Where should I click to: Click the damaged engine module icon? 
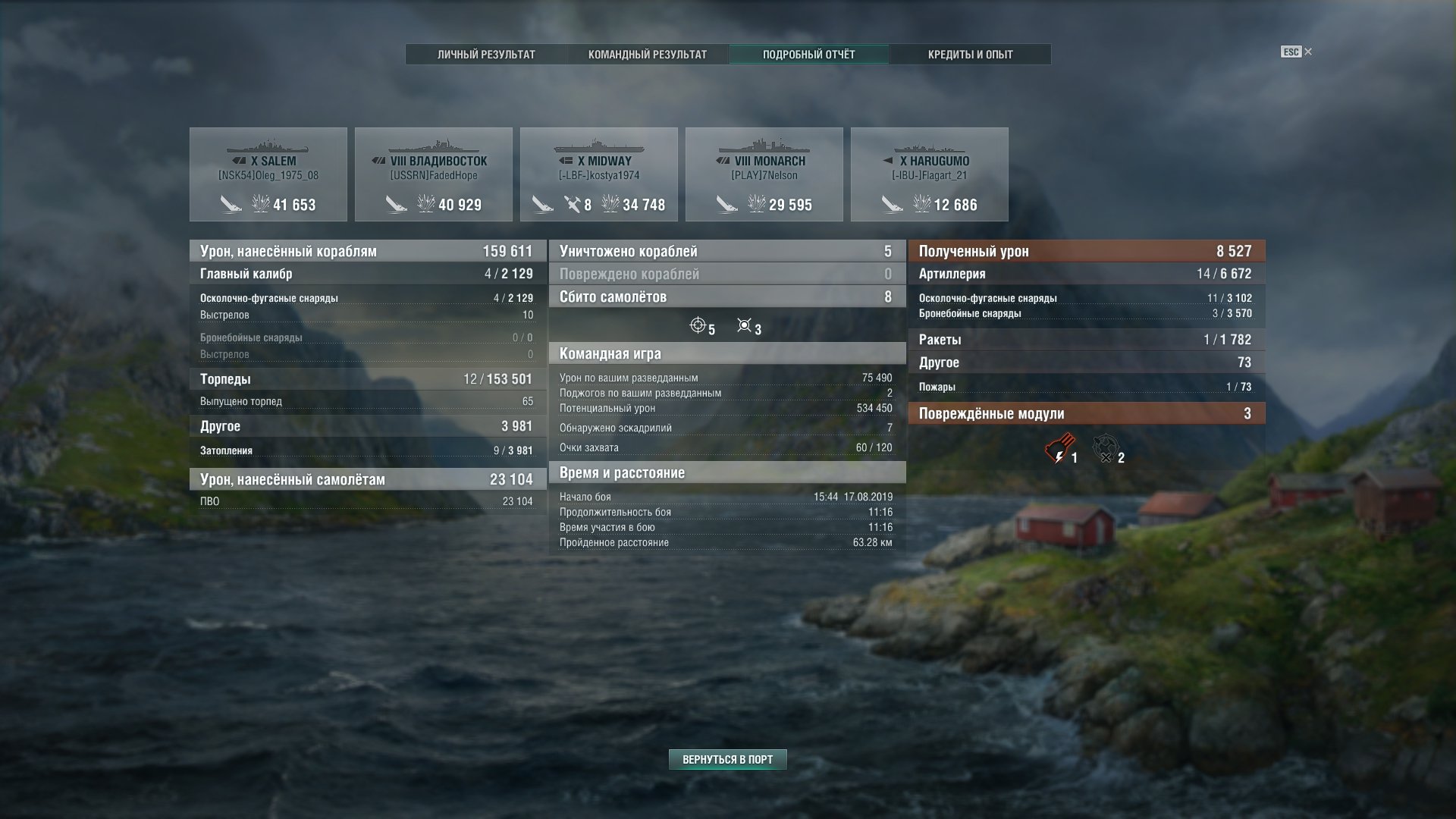(x=1059, y=449)
